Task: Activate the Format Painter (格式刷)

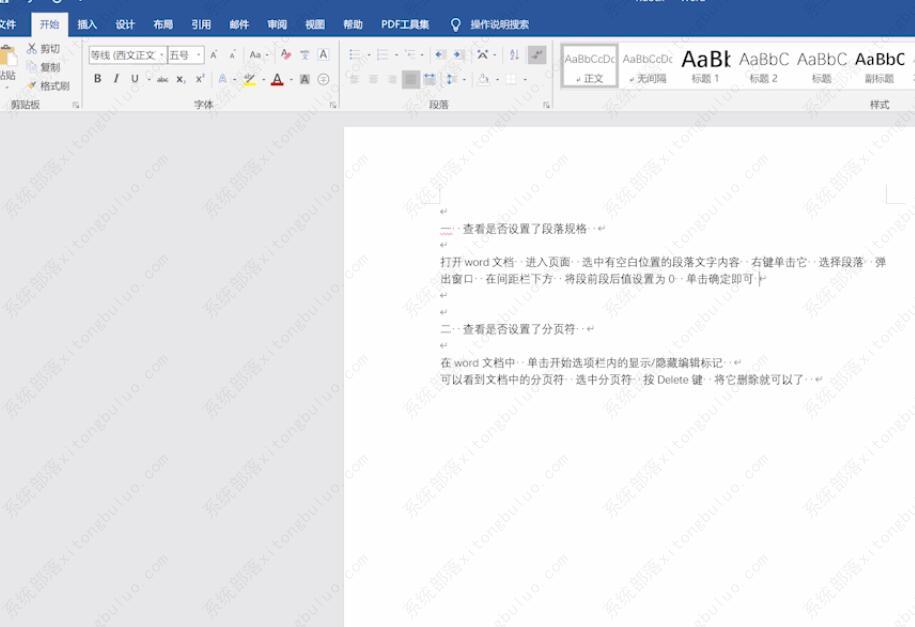Action: 48,86
